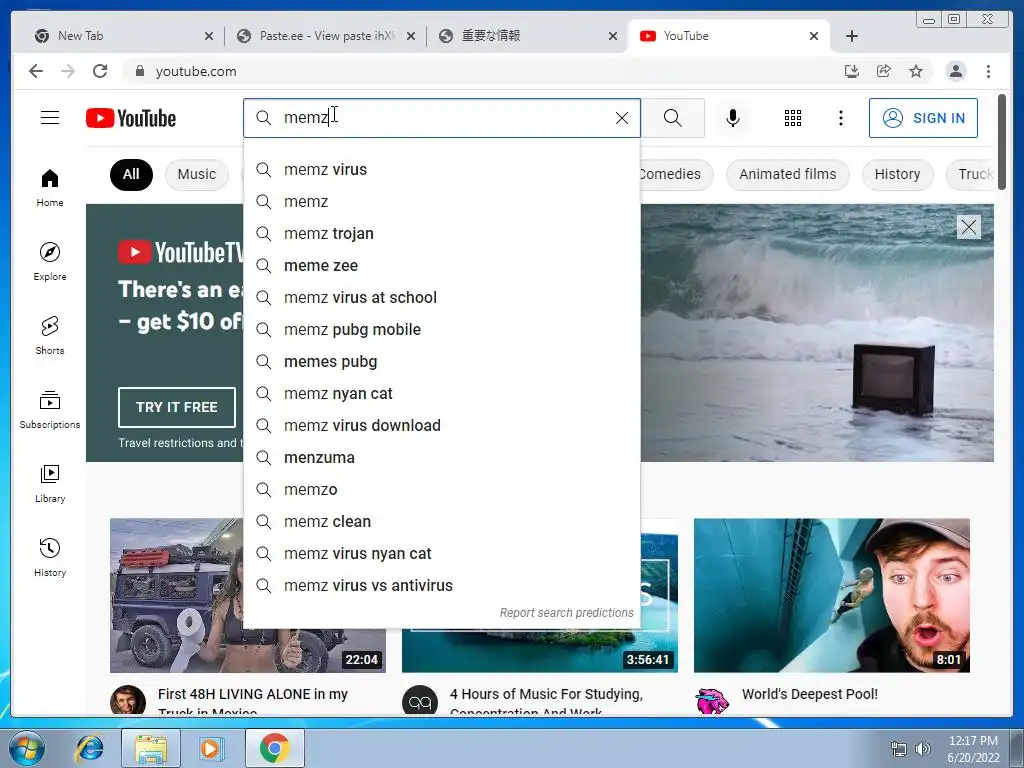
Task: Open the Chrome profile avatar
Action: click(955, 71)
